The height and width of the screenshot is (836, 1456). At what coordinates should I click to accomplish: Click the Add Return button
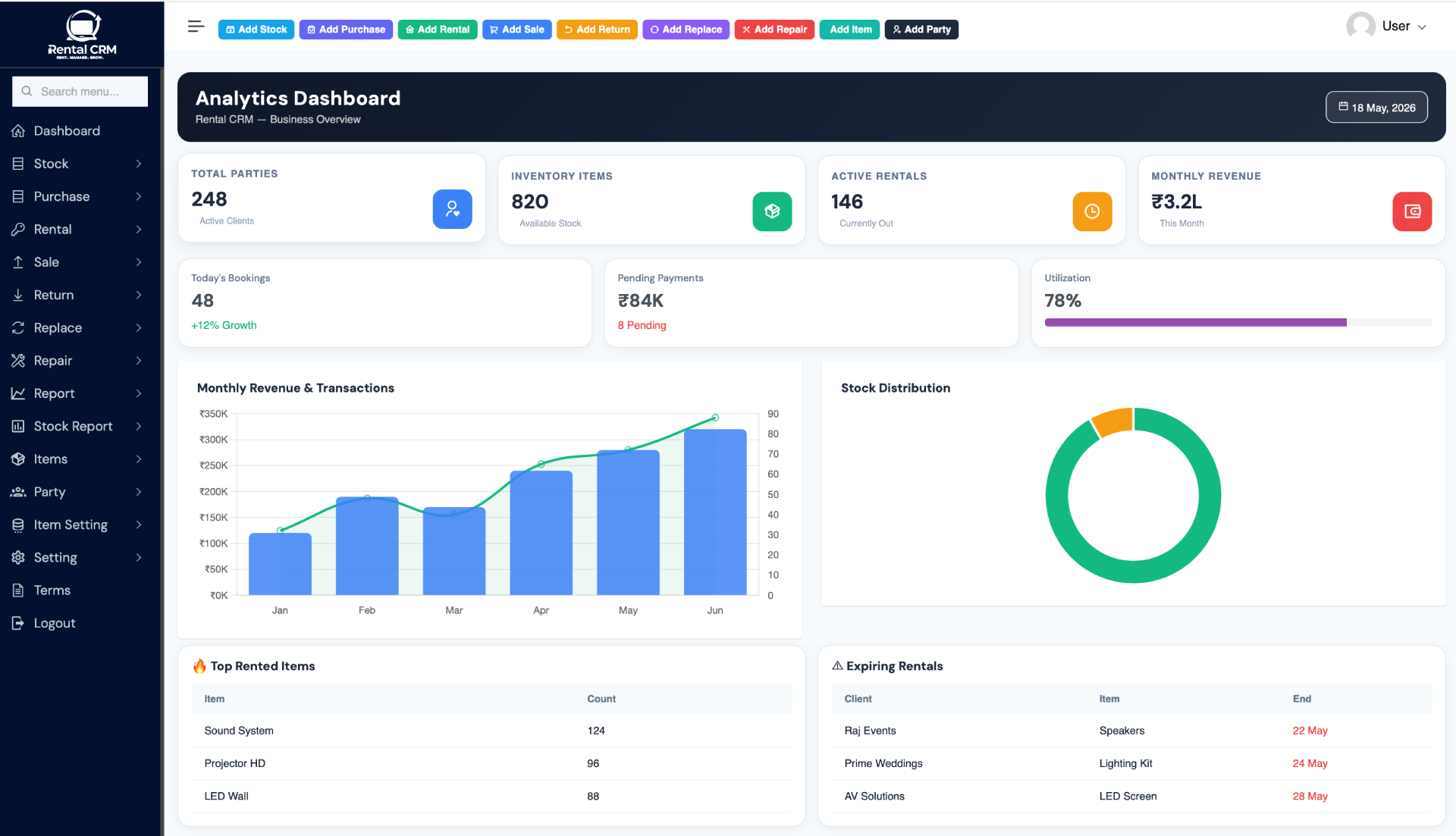(x=597, y=30)
